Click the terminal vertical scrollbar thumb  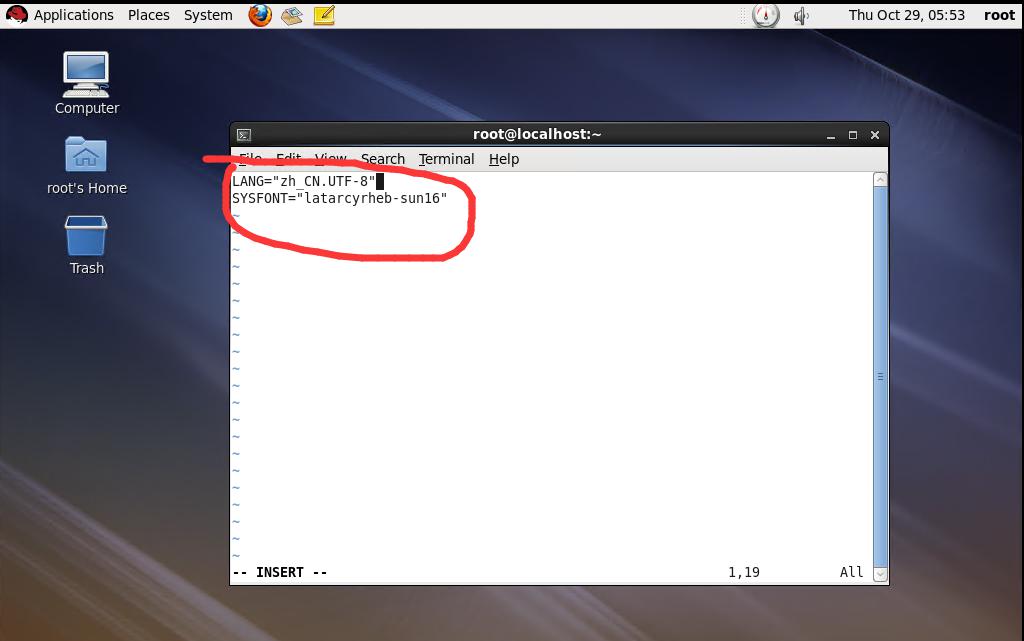pos(880,377)
